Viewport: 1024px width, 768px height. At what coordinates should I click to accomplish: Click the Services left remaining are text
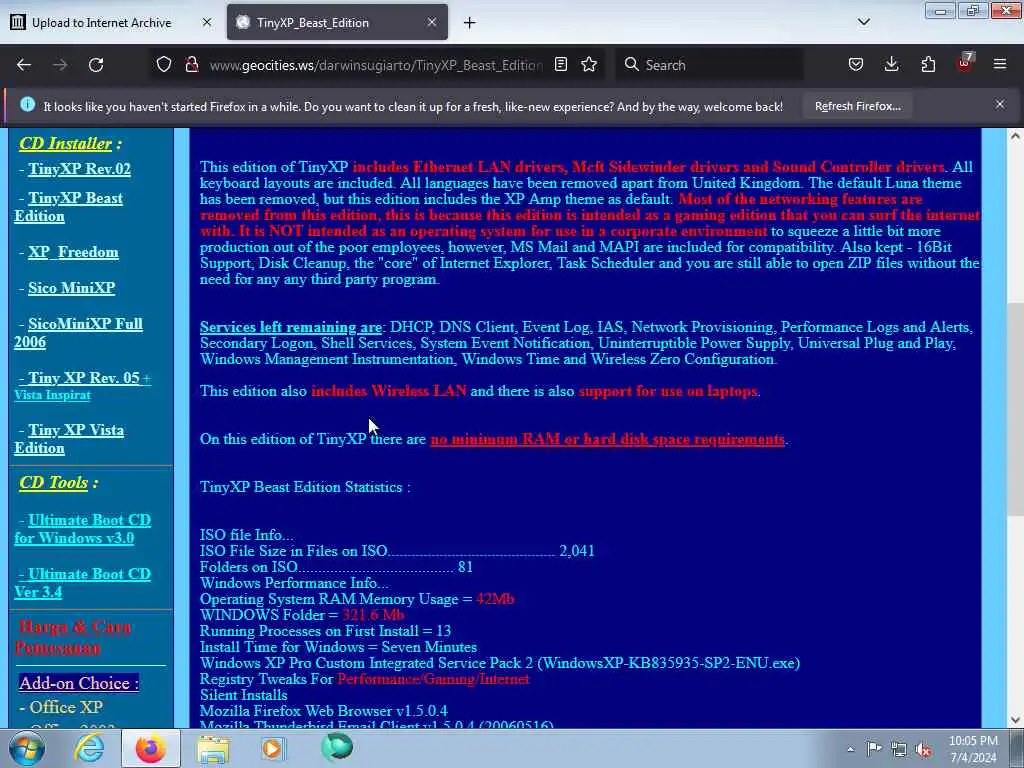(x=291, y=327)
